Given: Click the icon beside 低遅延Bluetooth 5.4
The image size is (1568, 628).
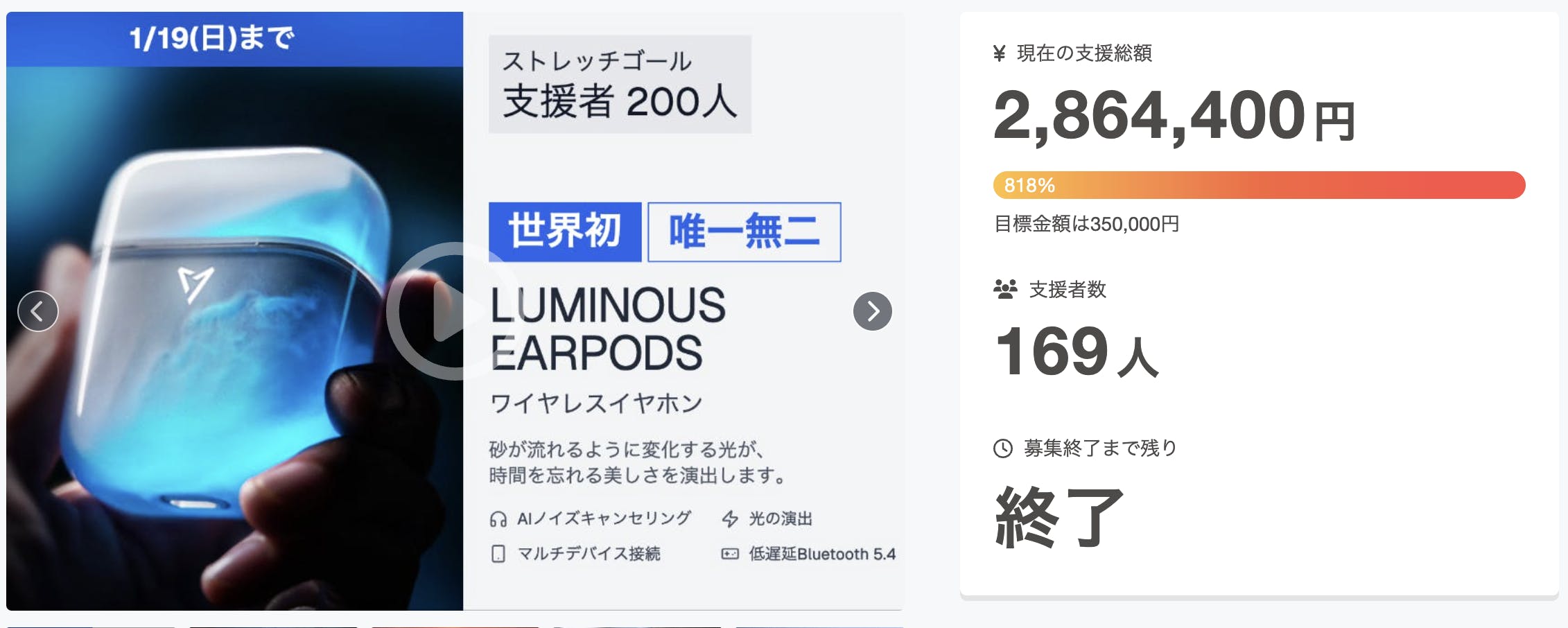Looking at the screenshot, I should click(x=730, y=554).
